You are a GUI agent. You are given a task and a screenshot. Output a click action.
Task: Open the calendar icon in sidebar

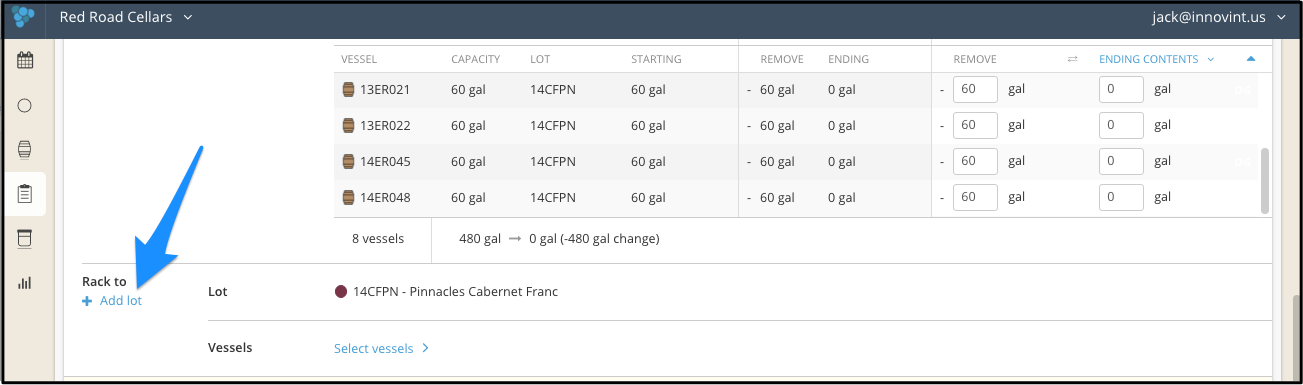pos(25,61)
